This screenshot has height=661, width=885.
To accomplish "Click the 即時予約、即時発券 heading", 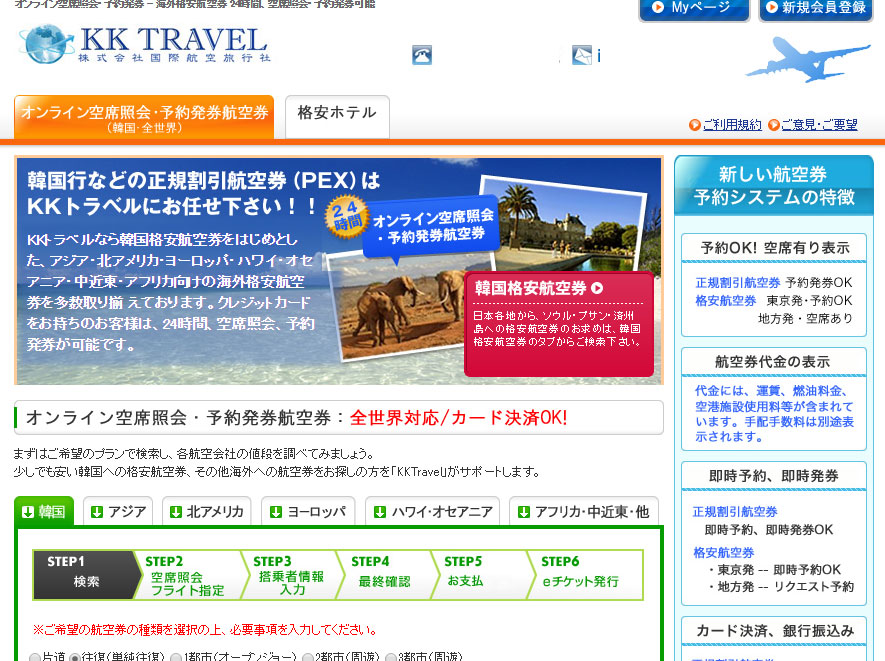I will tap(774, 476).
